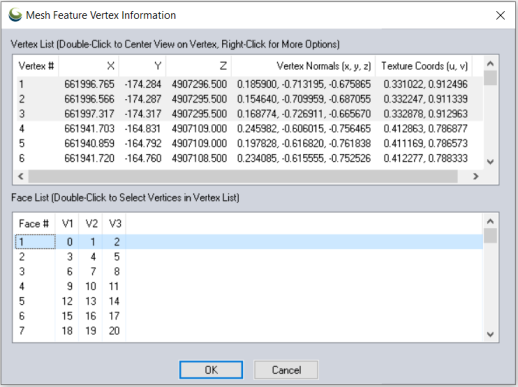Select face row 1 in face list

[249, 242]
